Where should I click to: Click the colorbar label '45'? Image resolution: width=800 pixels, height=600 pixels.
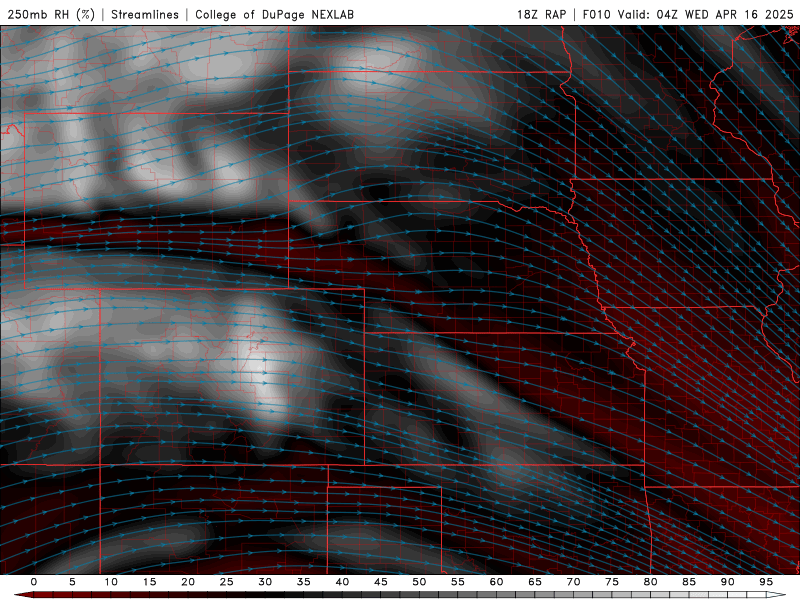380,582
